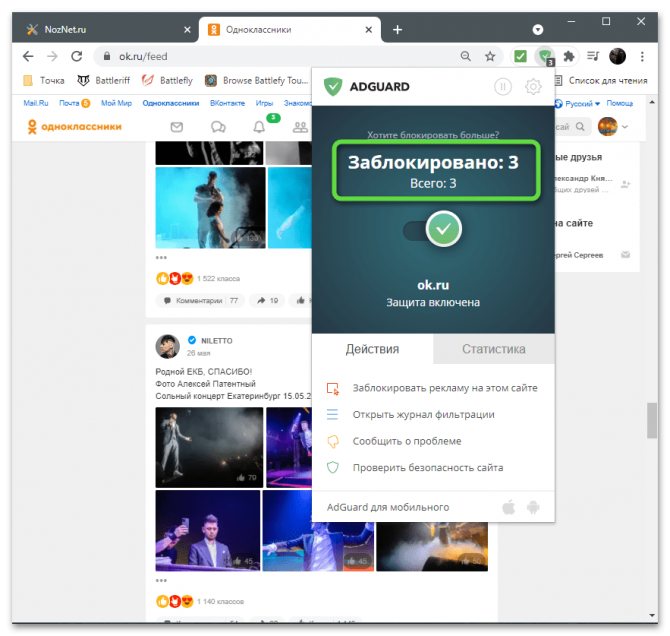The width and height of the screenshot is (670, 636).
Task: Open tab search dropdown in title bar
Action: pyautogui.click(x=538, y=29)
